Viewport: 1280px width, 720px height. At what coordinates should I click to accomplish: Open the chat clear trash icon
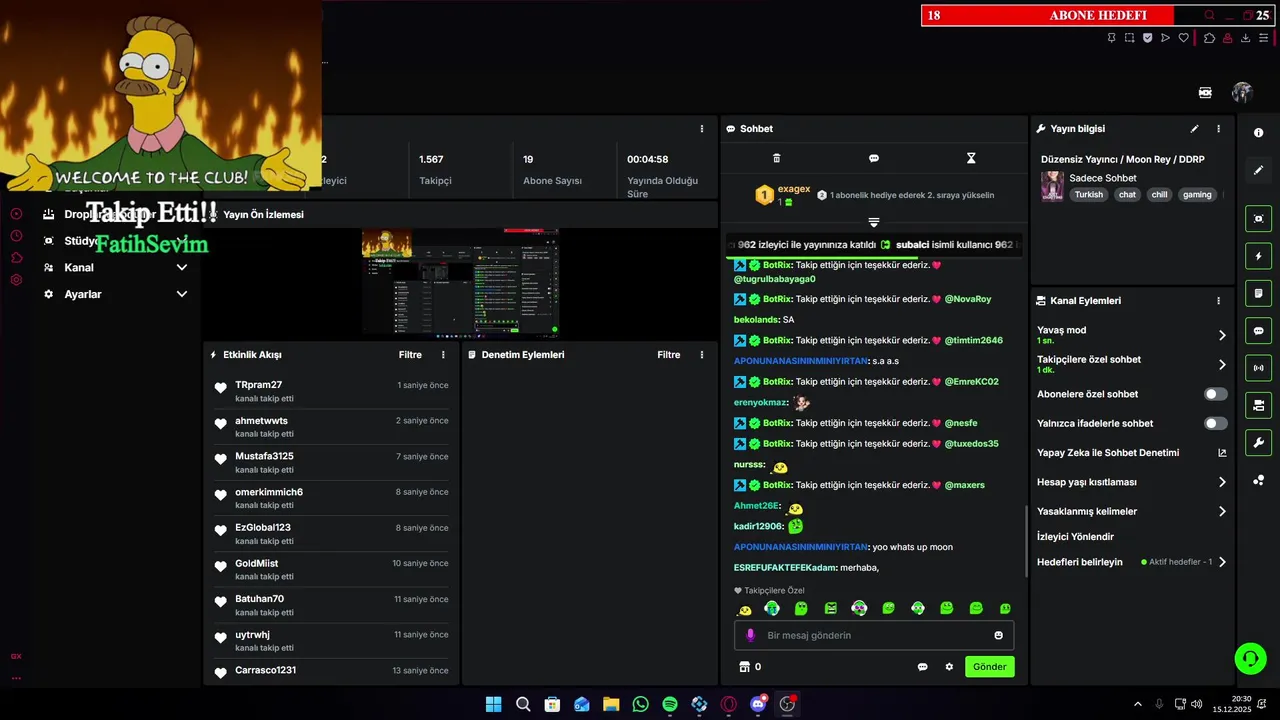776,158
